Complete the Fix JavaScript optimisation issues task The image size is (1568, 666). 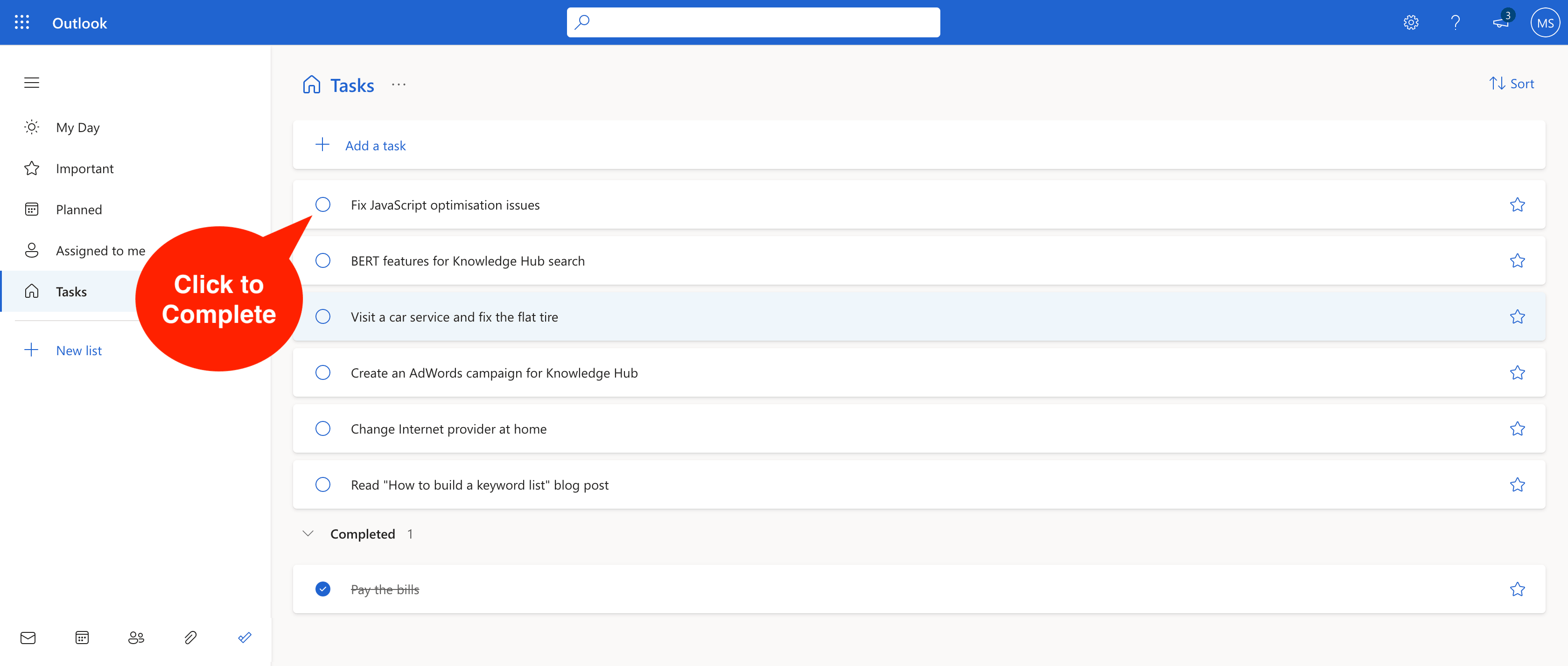click(322, 205)
